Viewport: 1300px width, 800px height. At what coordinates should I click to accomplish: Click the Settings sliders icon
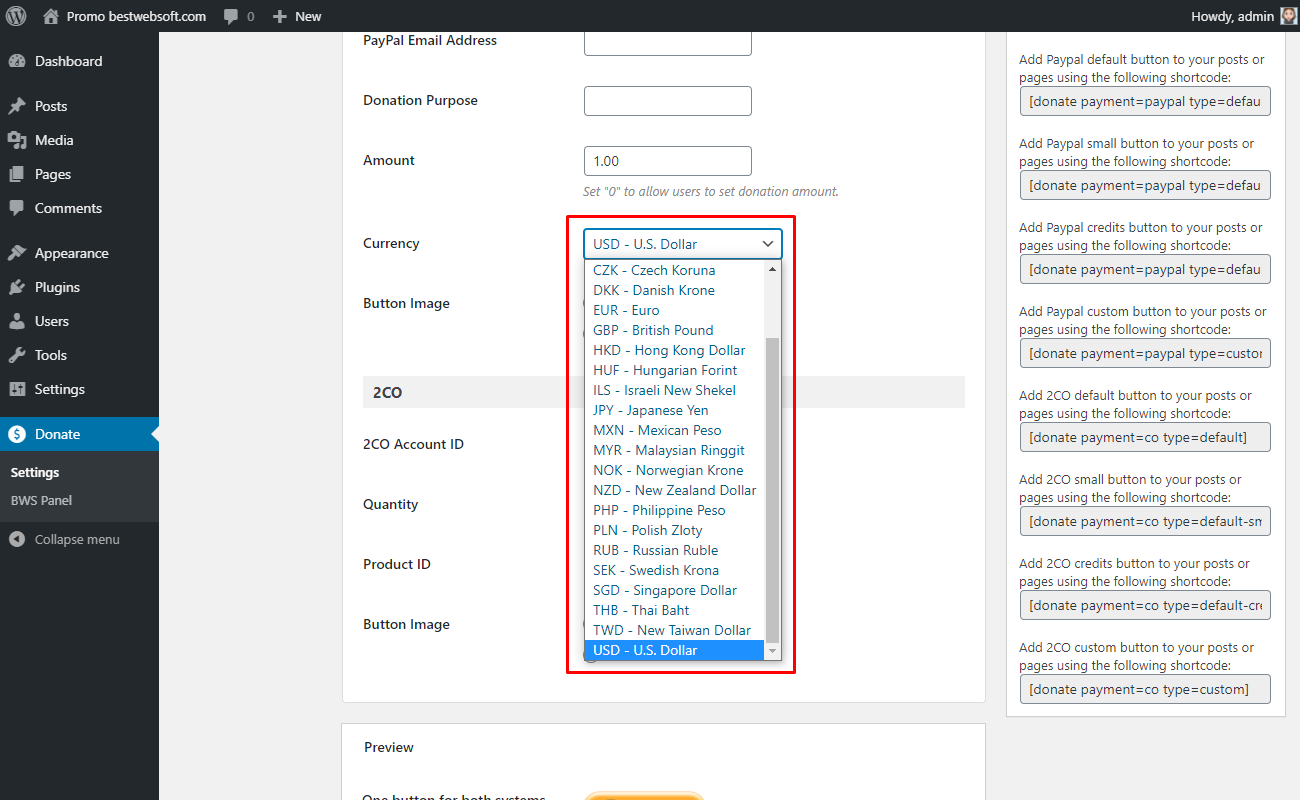pyautogui.click(x=17, y=389)
